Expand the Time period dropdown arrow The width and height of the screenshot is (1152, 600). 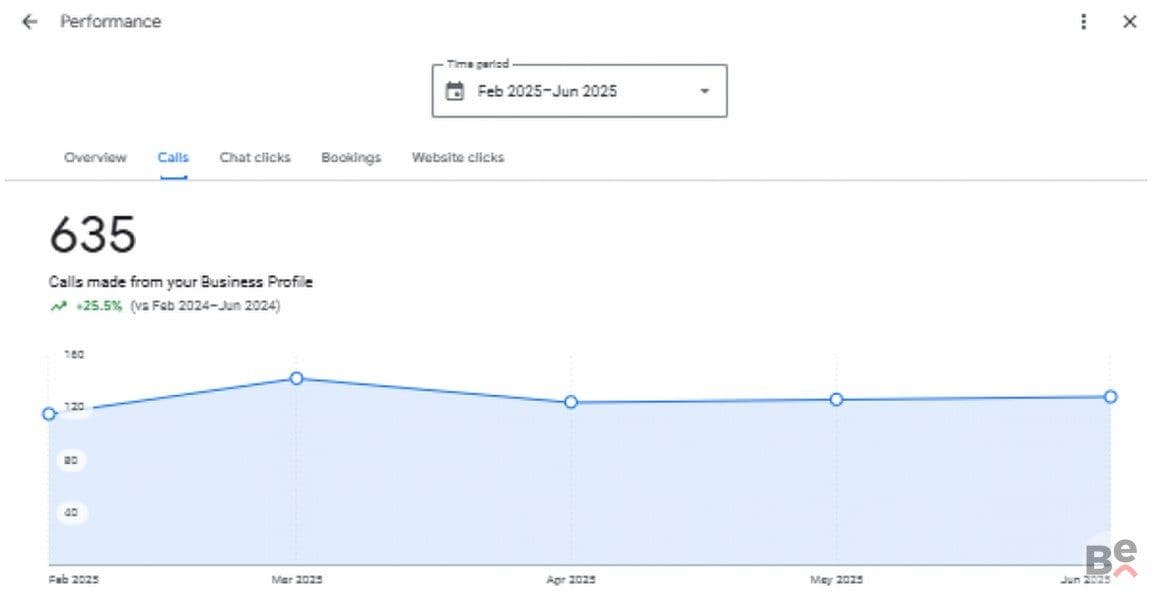pyautogui.click(x=705, y=91)
